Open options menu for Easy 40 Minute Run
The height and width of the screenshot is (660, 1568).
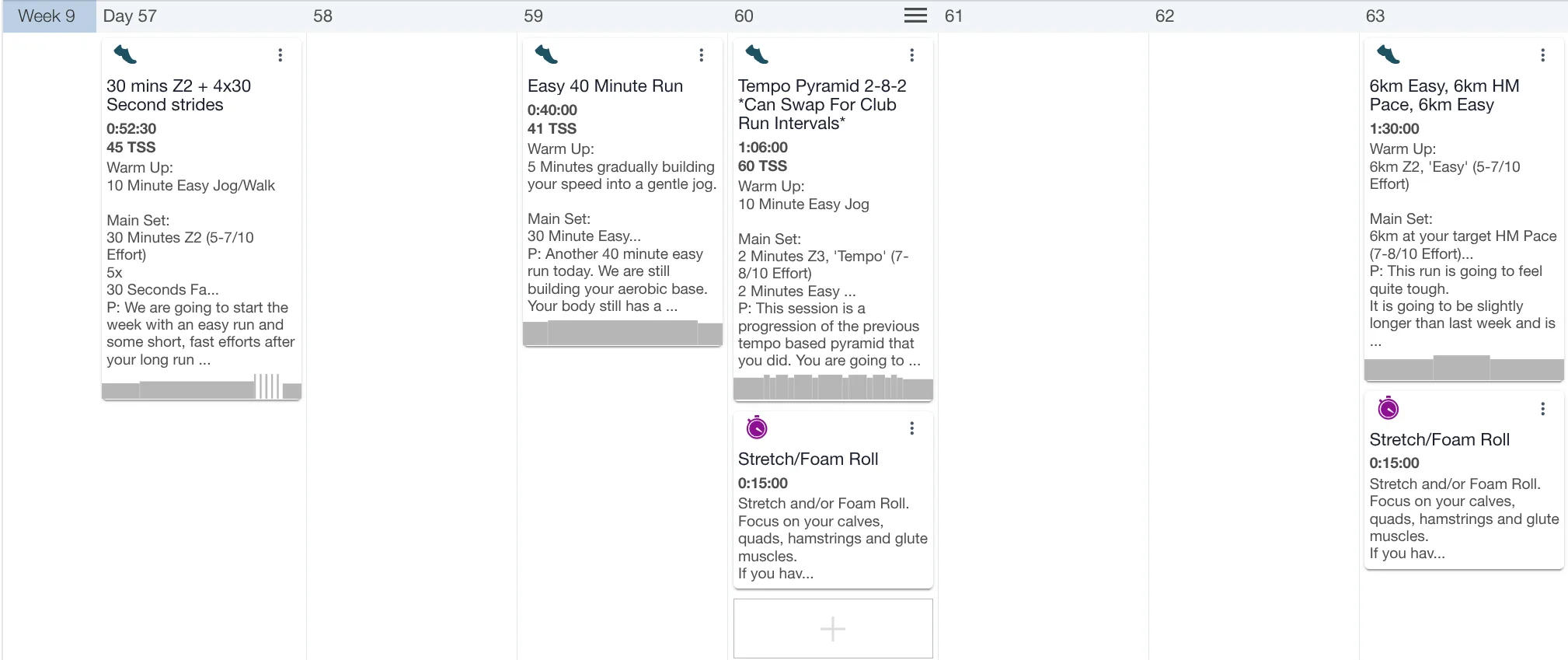tap(702, 55)
